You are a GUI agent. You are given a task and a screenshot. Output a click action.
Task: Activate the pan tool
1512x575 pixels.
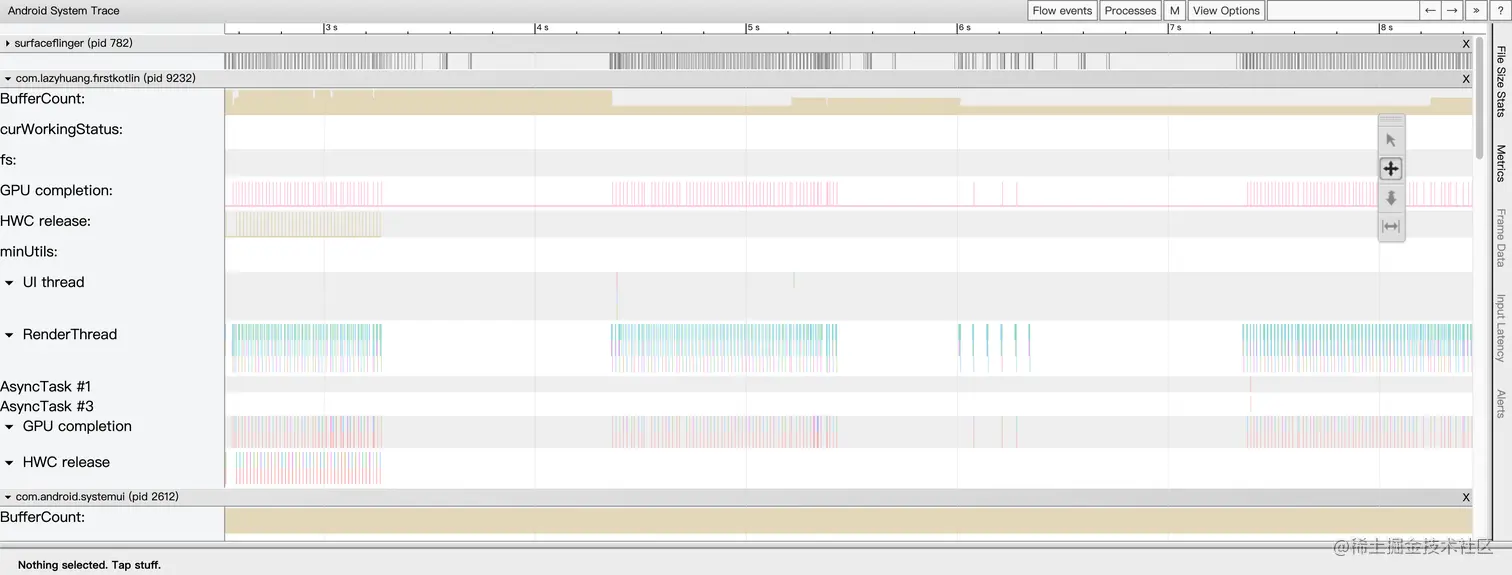[1391, 169]
